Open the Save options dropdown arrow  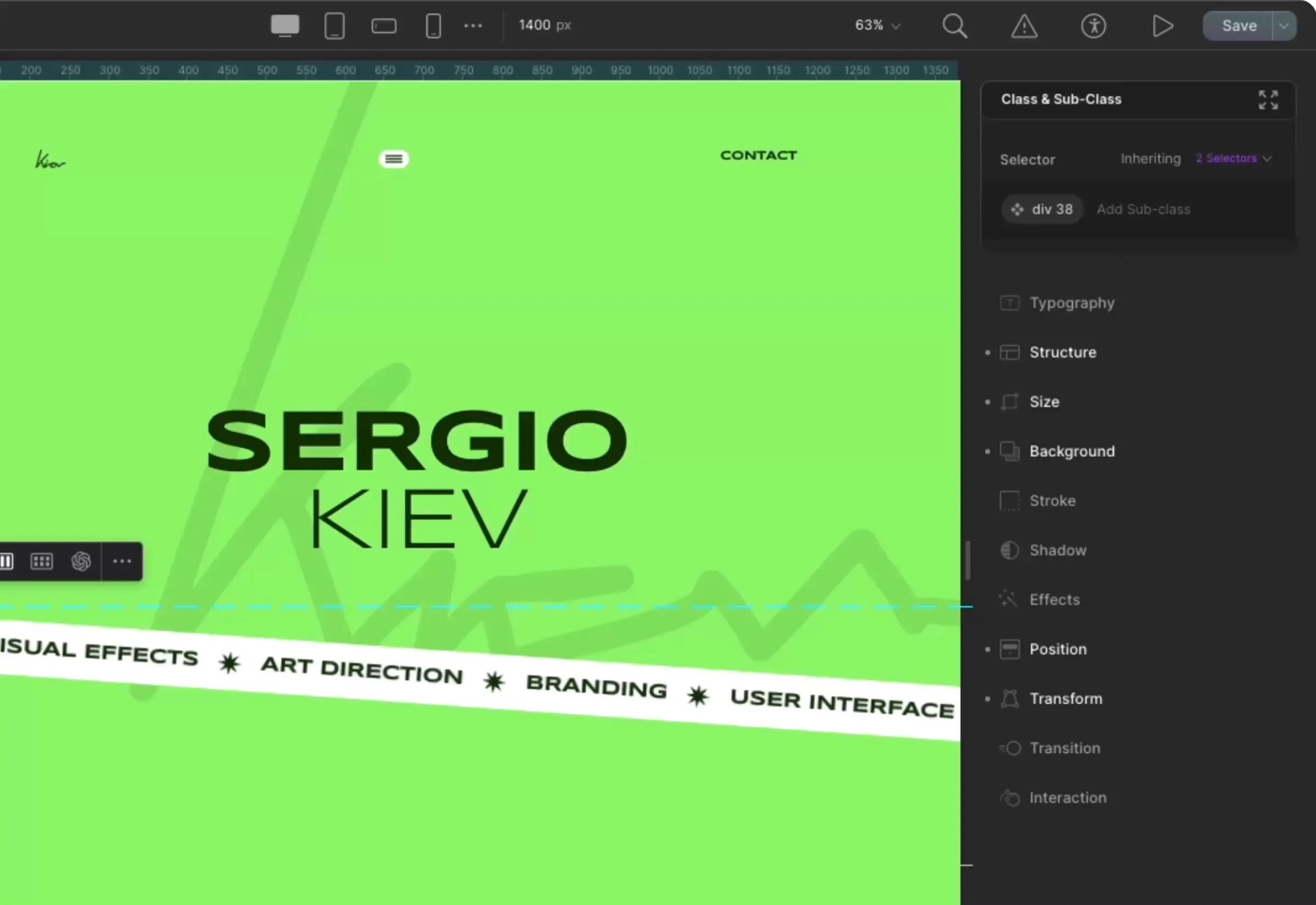point(1284,26)
